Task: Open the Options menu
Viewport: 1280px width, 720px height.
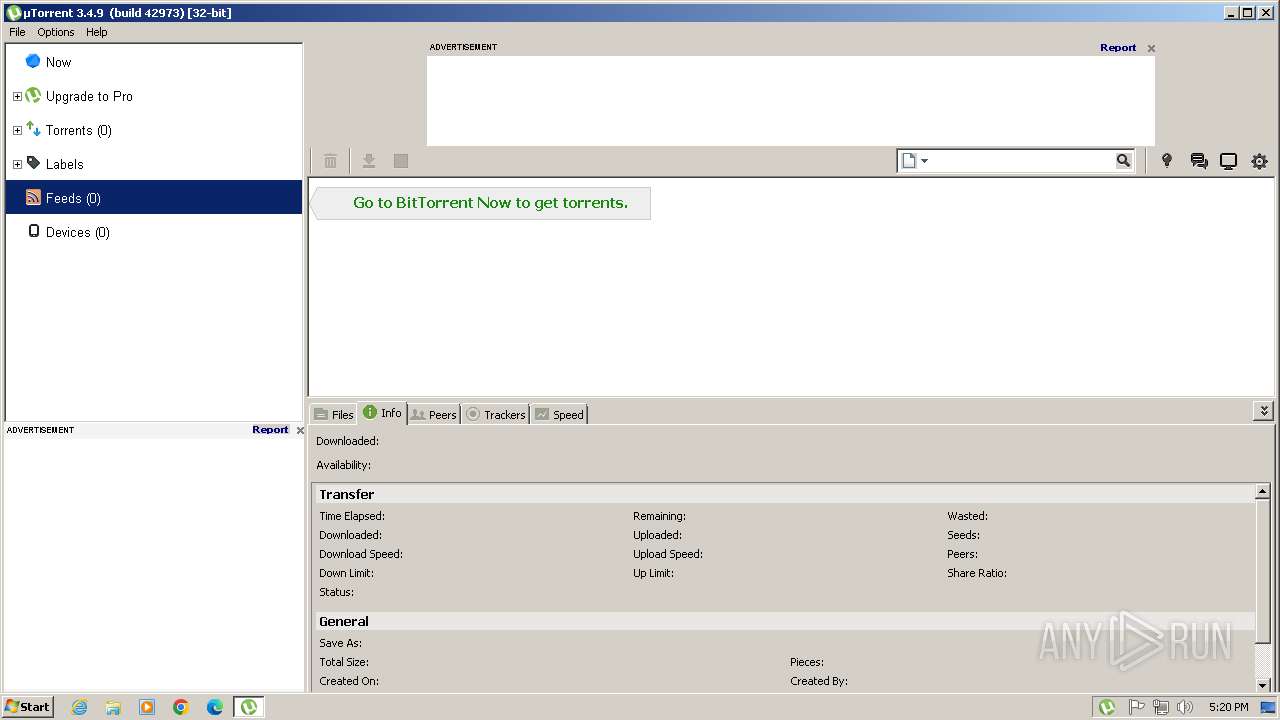Action: click(56, 32)
